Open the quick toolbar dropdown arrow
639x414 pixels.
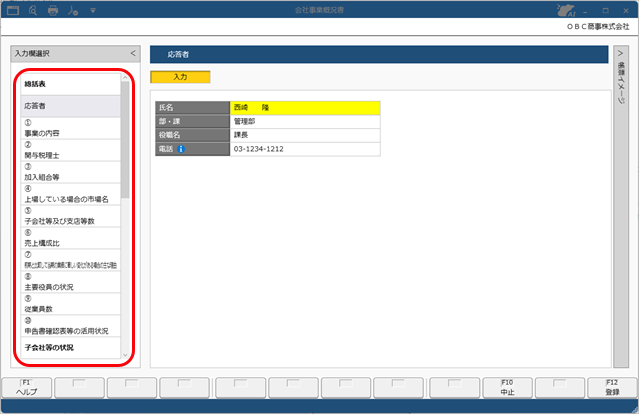[x=93, y=11]
